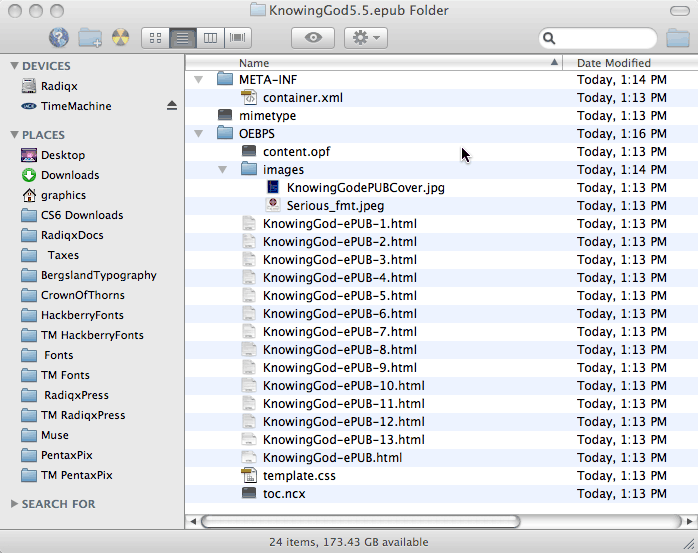
Task: Open TM HackberryFonts in the sidebar
Action: tap(82, 335)
